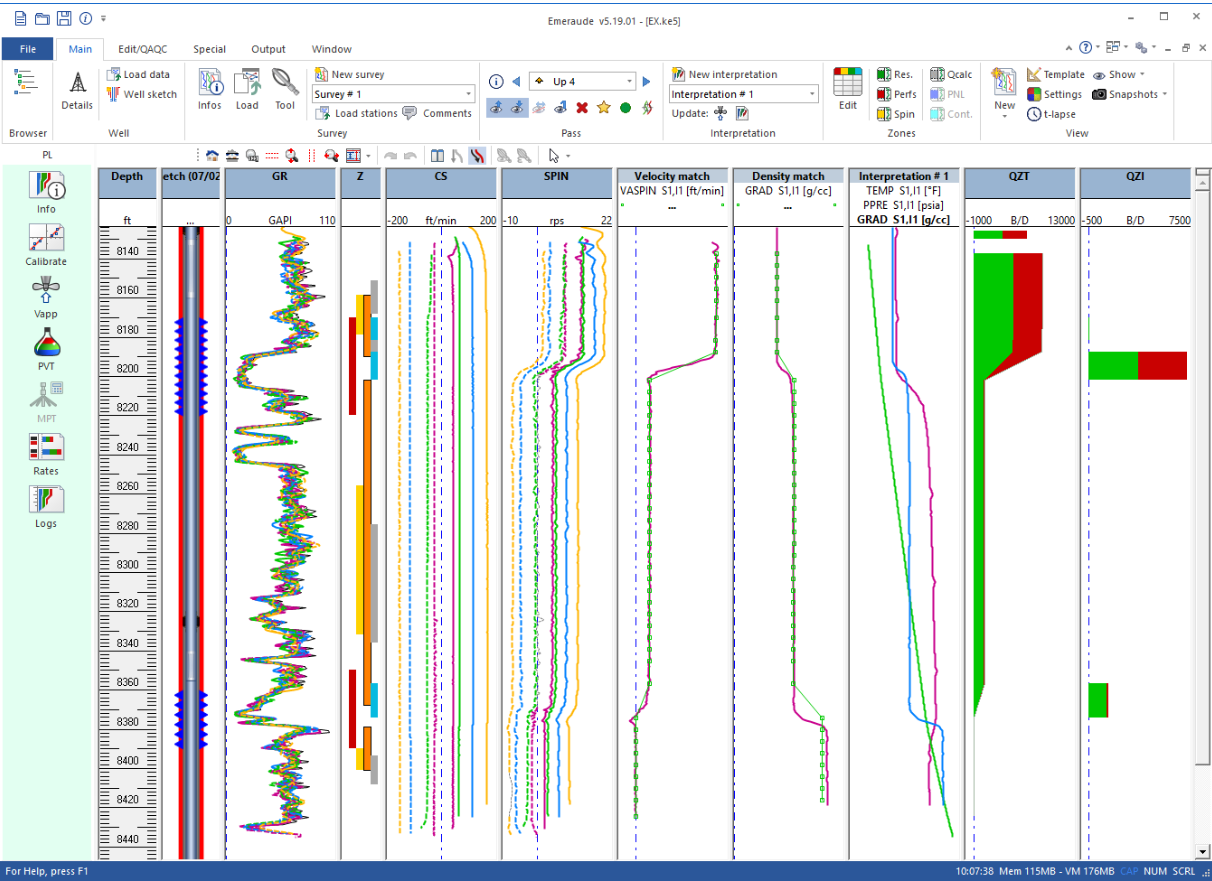Open the Output tab
Image resolution: width=1212 pixels, height=881 pixels.
[x=268, y=49]
